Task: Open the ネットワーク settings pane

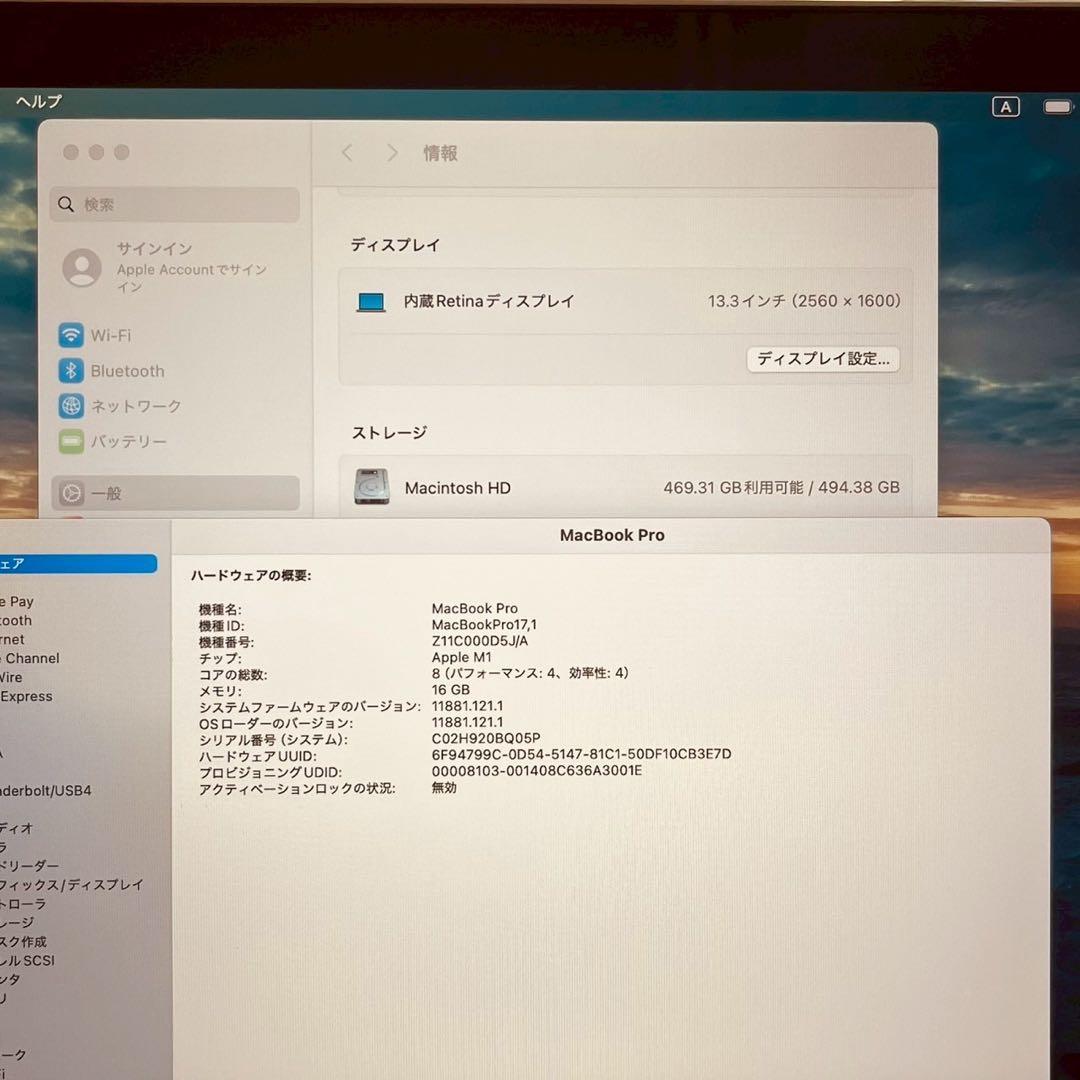Action: [x=135, y=406]
